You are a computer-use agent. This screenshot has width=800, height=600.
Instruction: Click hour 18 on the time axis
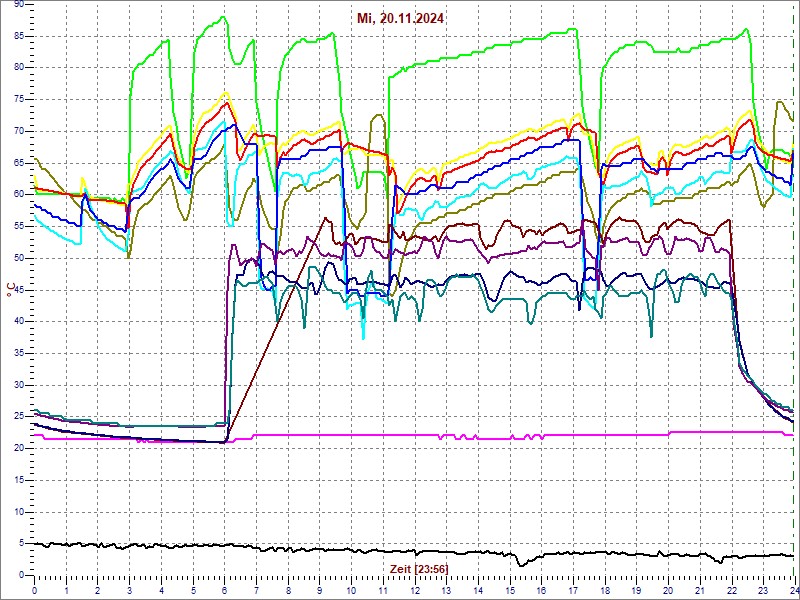coord(605,590)
